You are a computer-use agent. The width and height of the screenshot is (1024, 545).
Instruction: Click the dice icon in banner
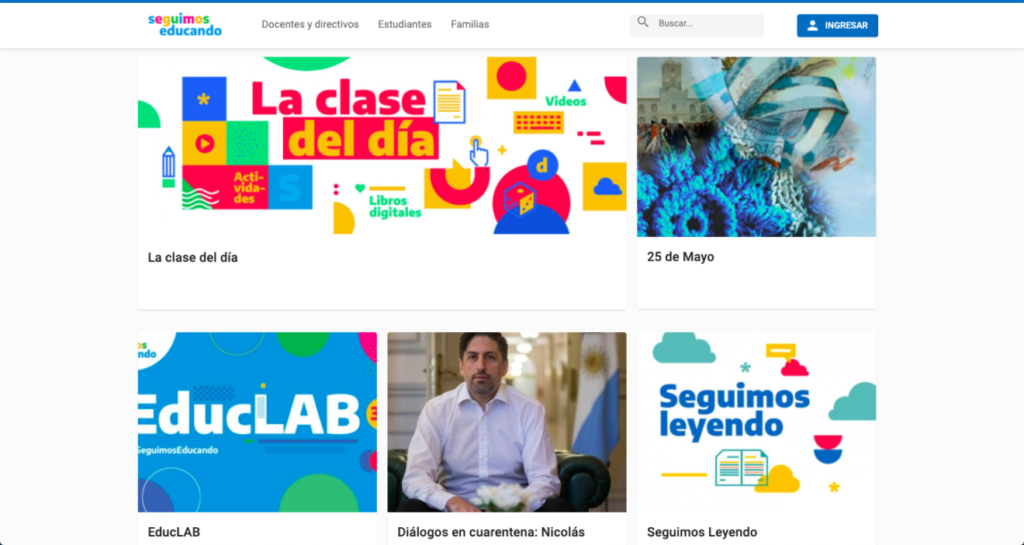point(520,199)
